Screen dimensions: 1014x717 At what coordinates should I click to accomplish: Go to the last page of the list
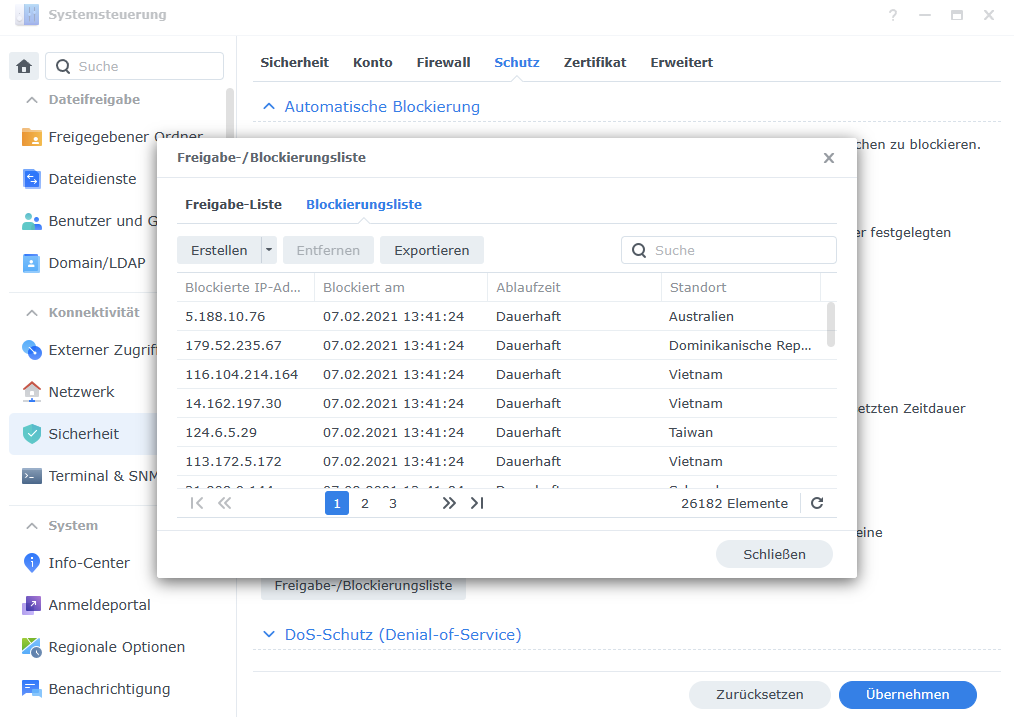click(477, 503)
